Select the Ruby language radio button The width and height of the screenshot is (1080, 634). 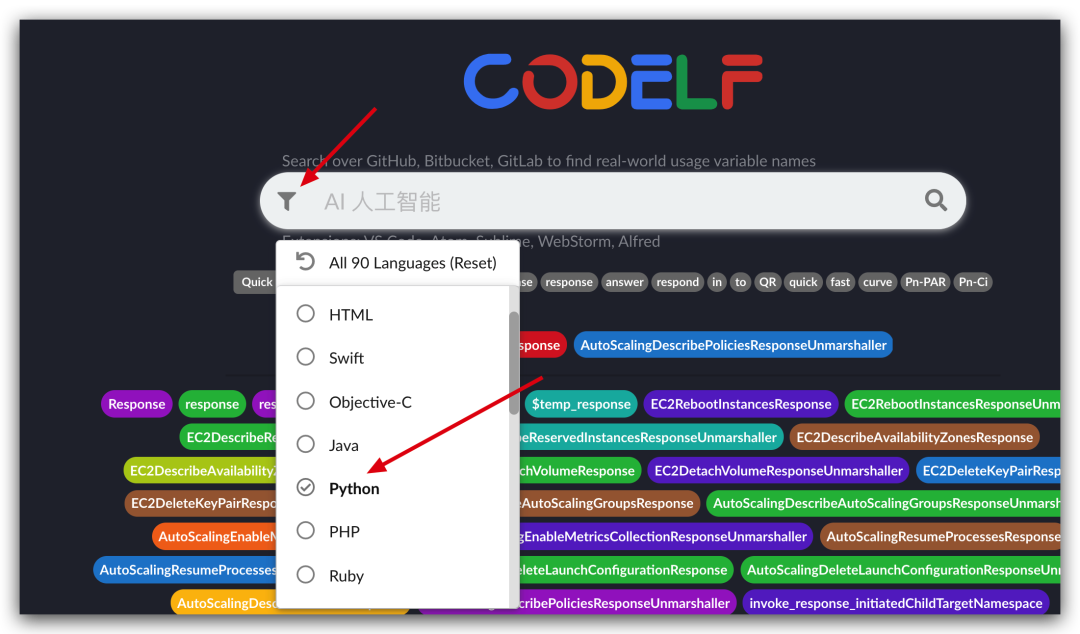click(x=305, y=574)
